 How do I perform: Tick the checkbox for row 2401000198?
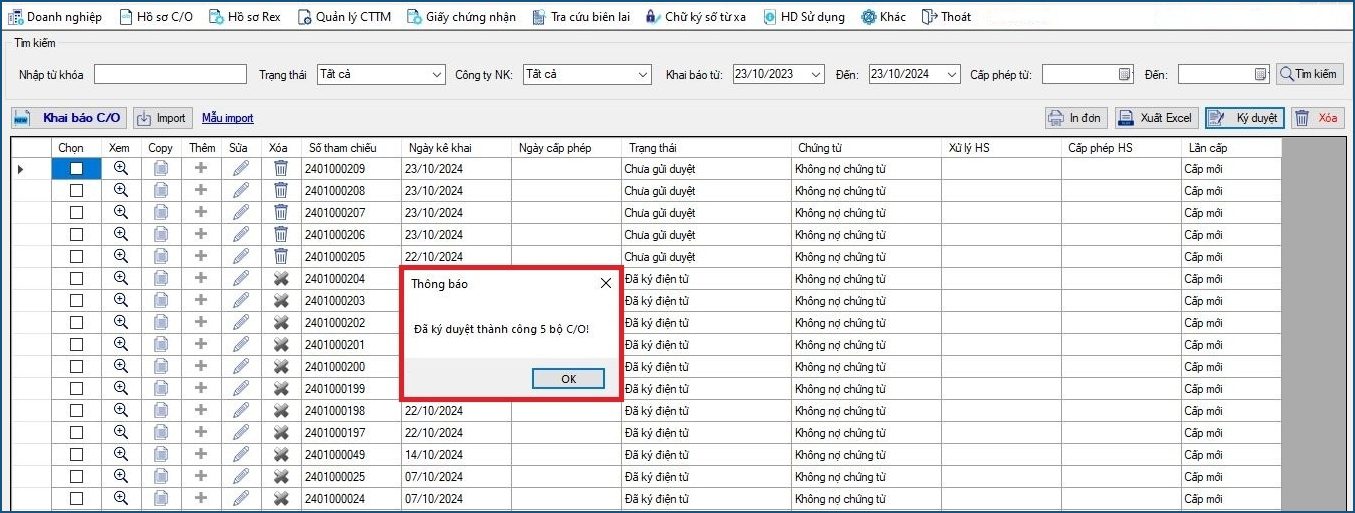pyautogui.click(x=76, y=411)
